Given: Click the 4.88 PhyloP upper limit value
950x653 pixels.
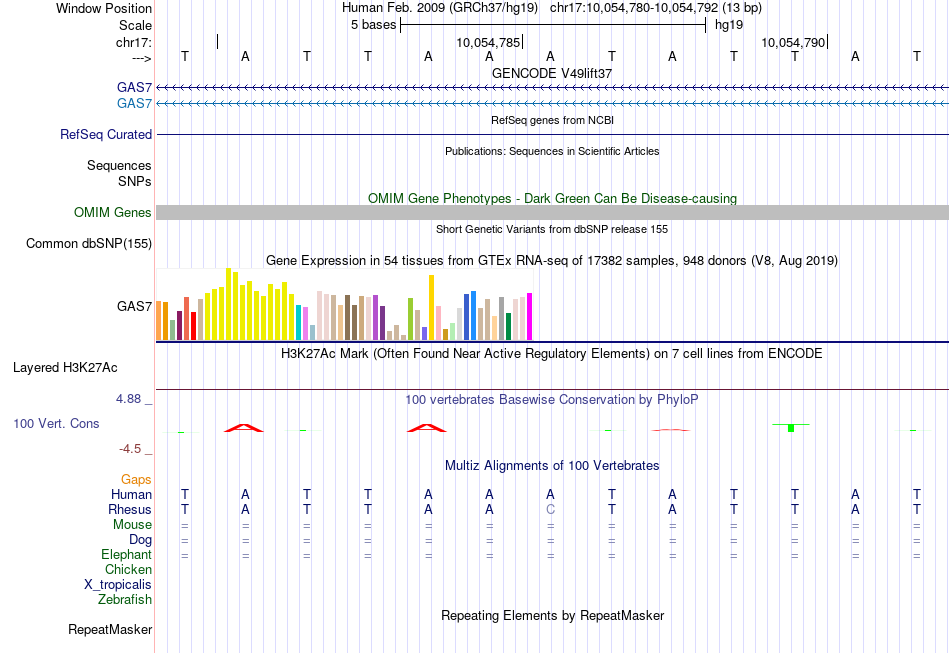Looking at the screenshot, I should tap(128, 399).
